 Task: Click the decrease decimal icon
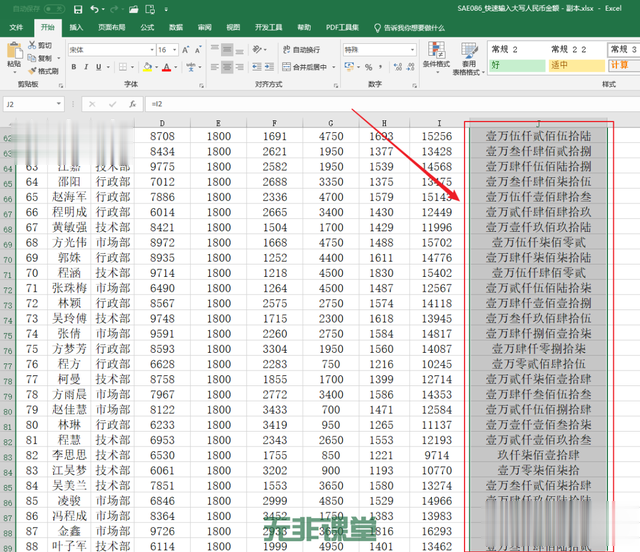click(411, 67)
